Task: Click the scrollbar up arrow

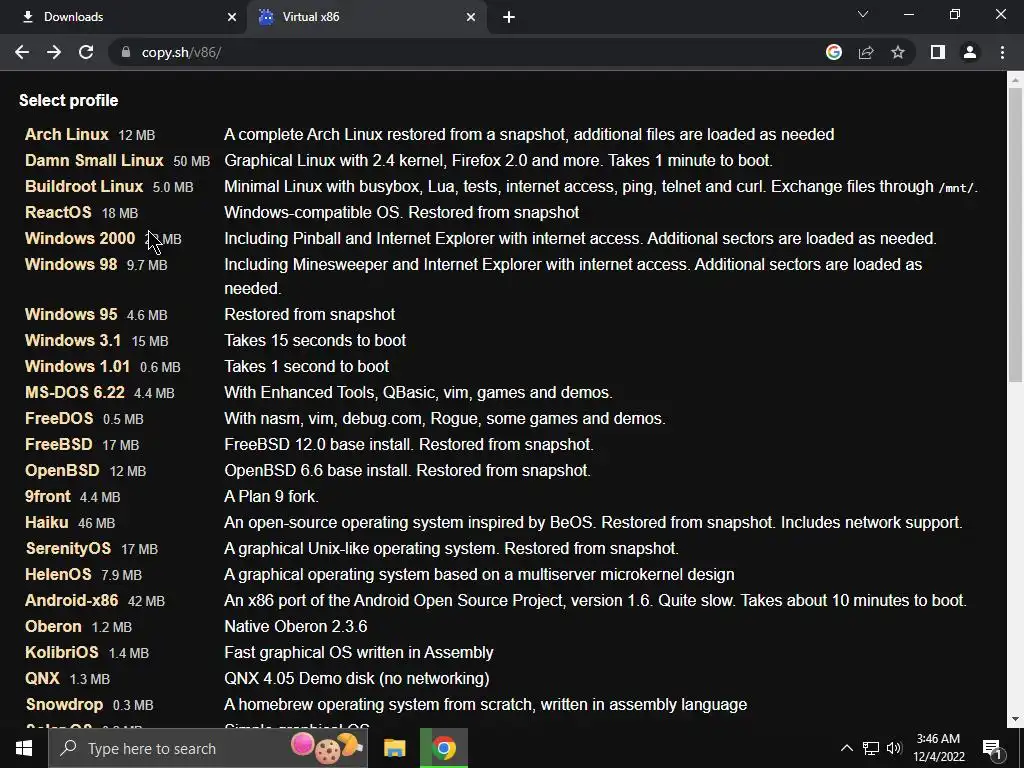Action: pyautogui.click(x=1015, y=80)
